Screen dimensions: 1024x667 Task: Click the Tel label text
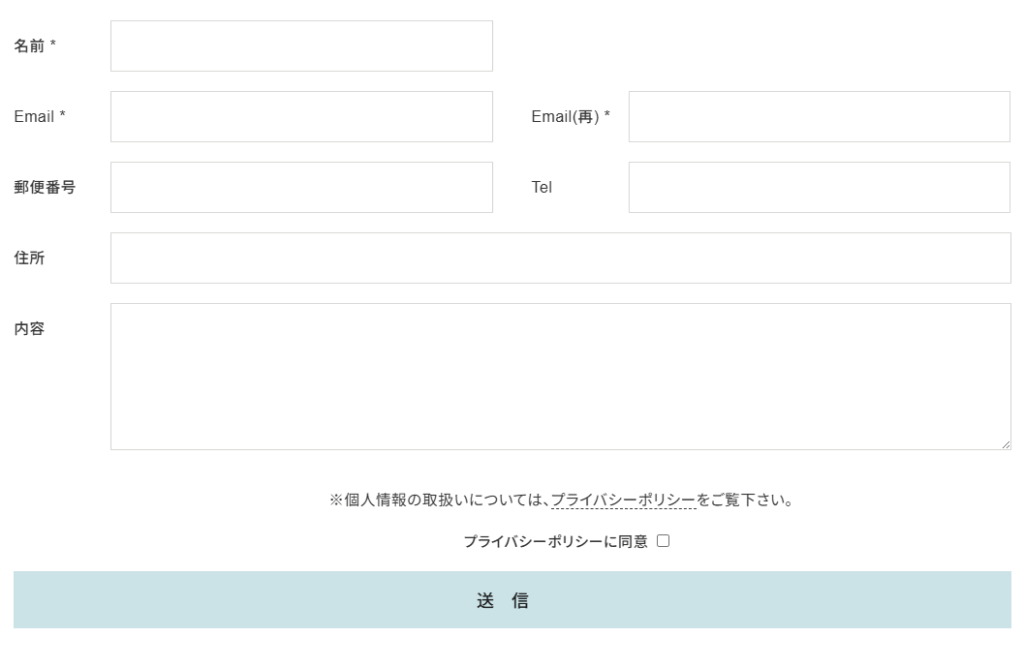[541, 188]
